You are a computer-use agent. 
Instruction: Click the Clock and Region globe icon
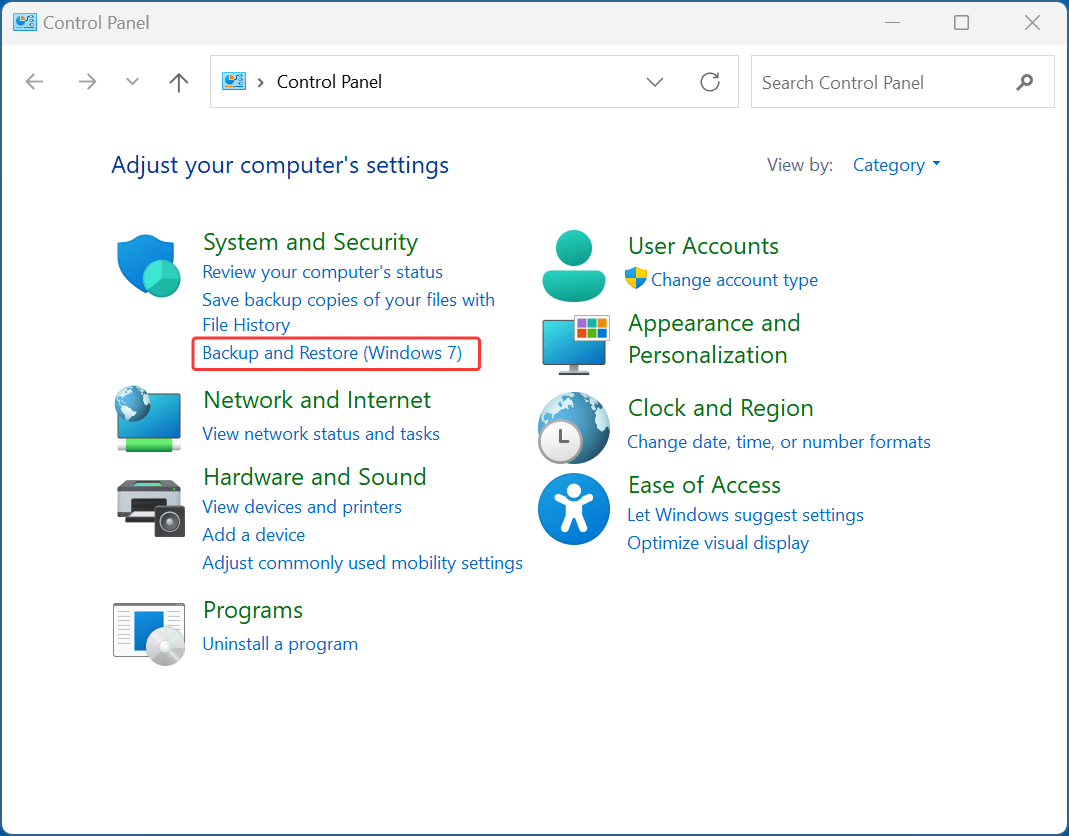[x=573, y=427]
